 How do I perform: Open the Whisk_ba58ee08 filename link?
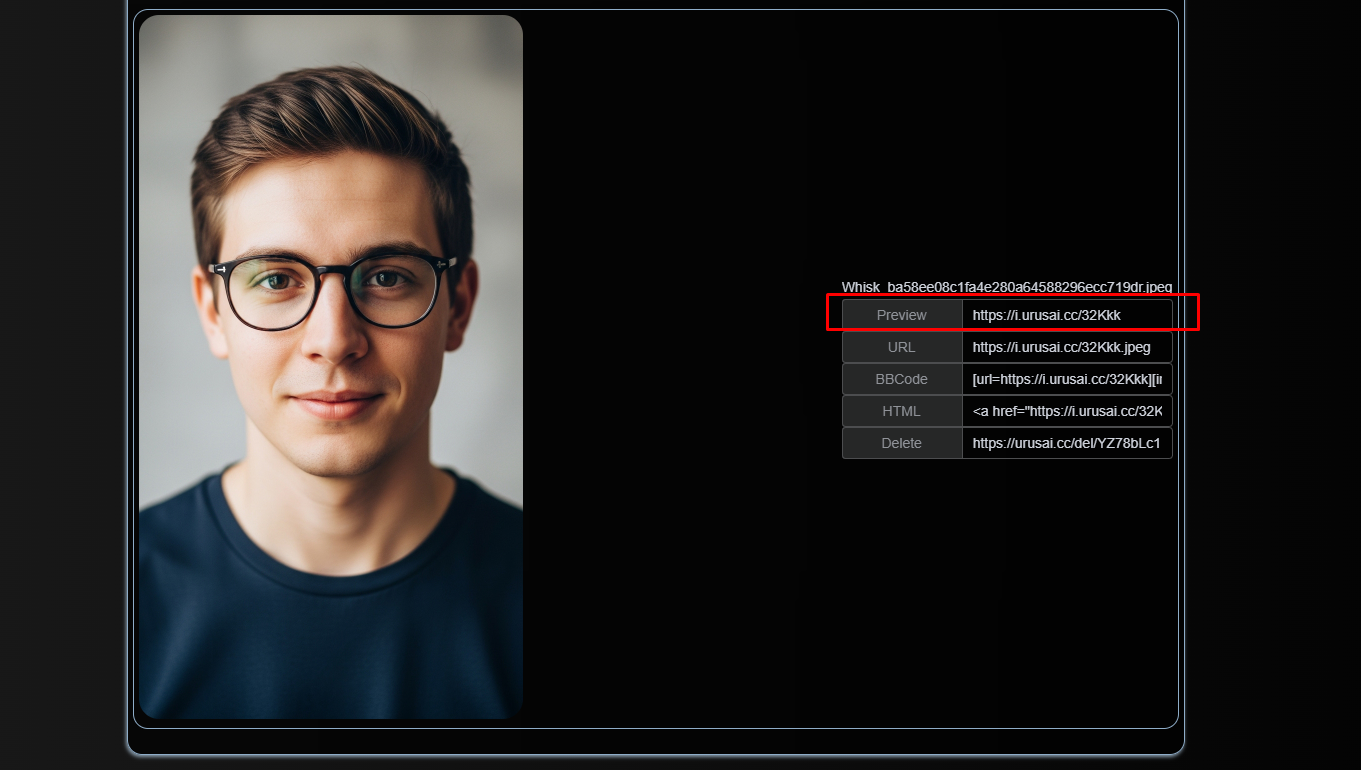pos(1006,287)
